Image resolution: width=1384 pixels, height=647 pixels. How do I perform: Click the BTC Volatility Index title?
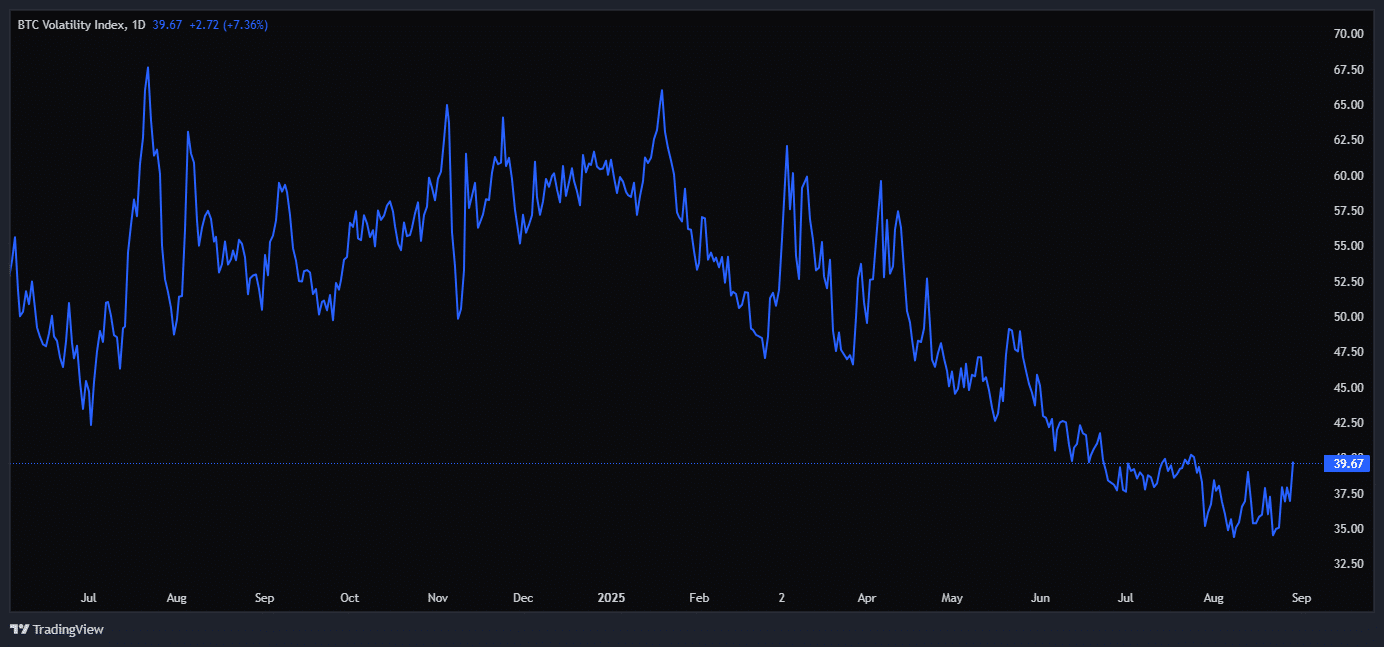72,24
